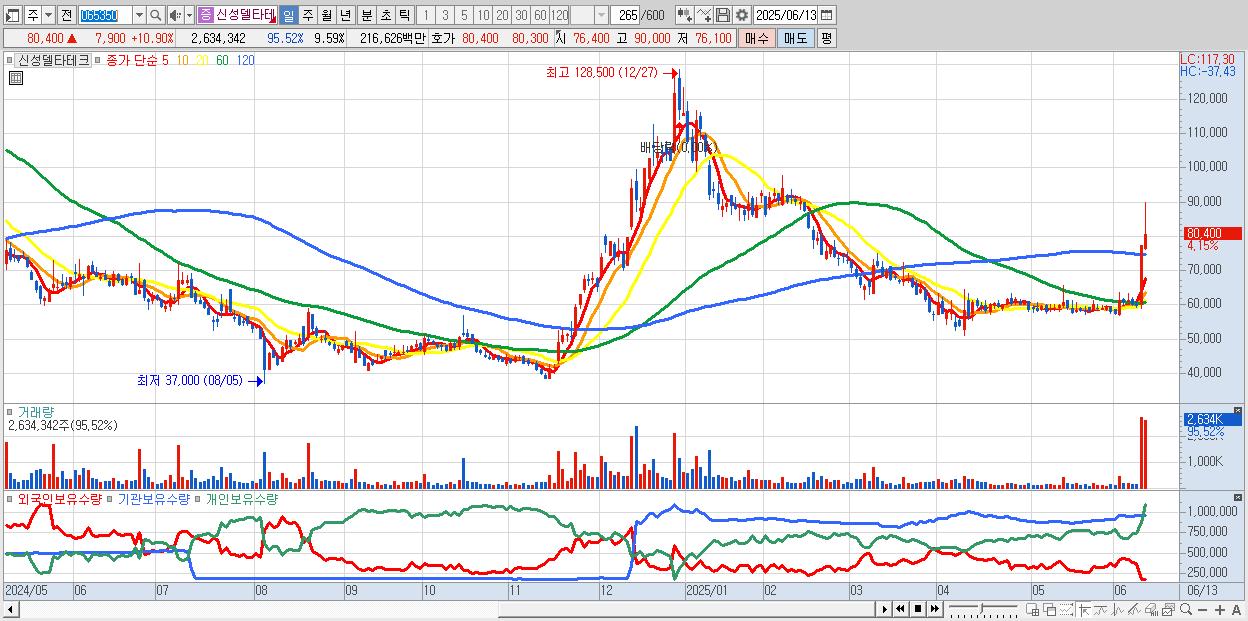Click the speaker sound icon
Image resolution: width=1248 pixels, height=621 pixels.
click(175, 15)
